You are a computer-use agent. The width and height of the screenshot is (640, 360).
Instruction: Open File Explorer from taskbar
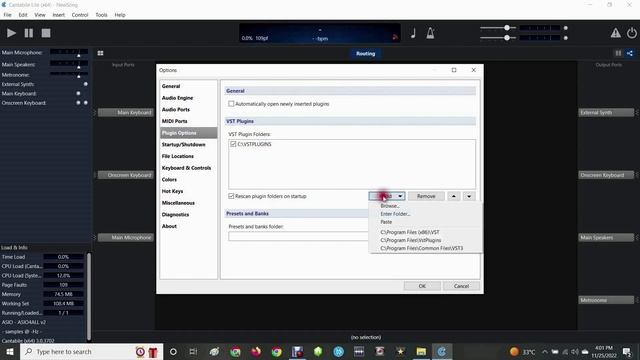421,351
